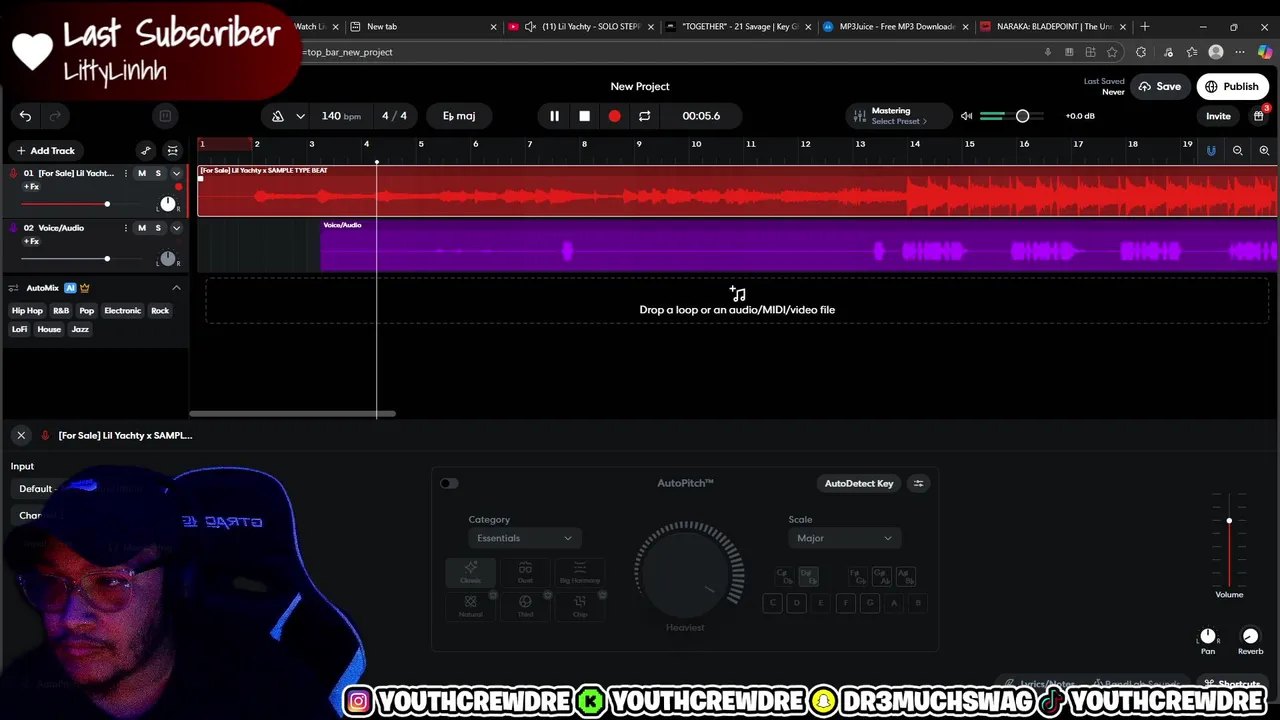
Task: Open the E♭ maj key selector
Action: point(459,116)
